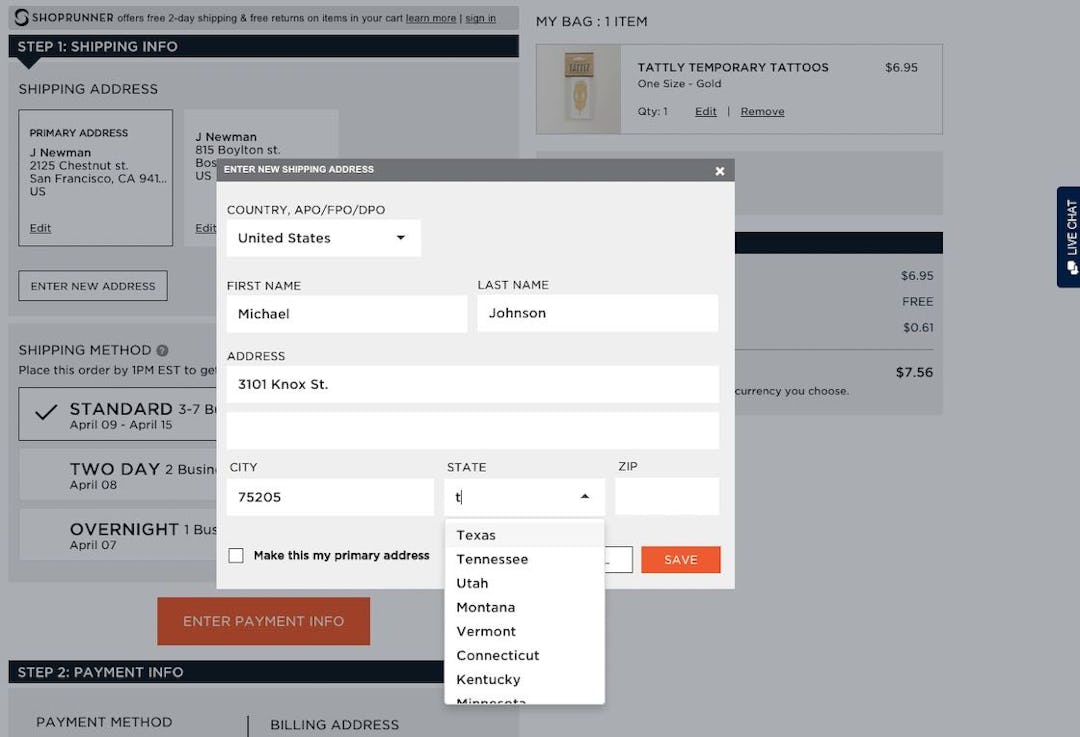The height and width of the screenshot is (737, 1080).
Task: Open the Country dropdown
Action: coord(323,238)
